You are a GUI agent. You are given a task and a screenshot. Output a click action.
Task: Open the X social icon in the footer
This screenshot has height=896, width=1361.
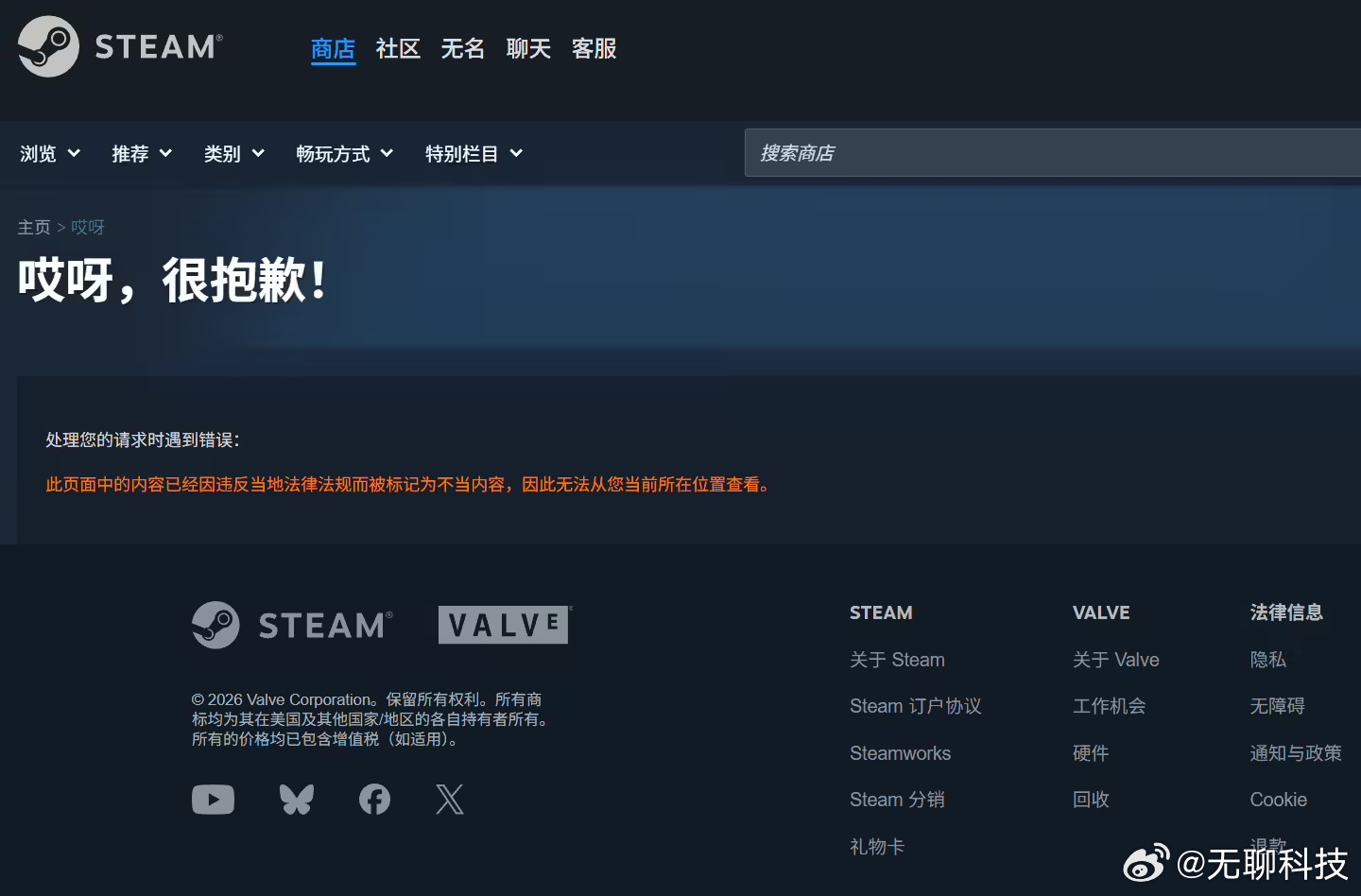pos(450,800)
